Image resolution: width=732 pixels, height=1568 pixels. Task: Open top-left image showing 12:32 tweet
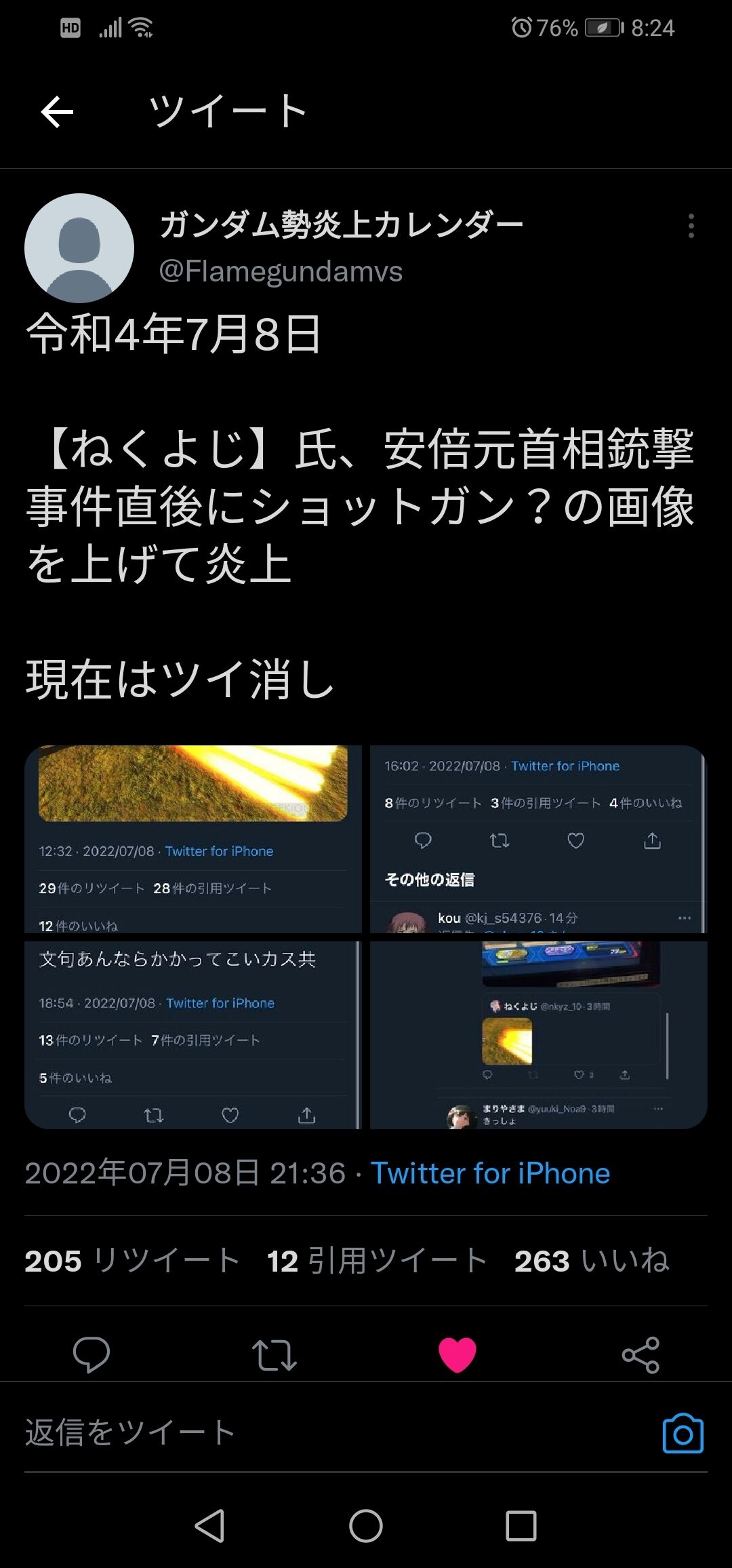click(x=193, y=840)
